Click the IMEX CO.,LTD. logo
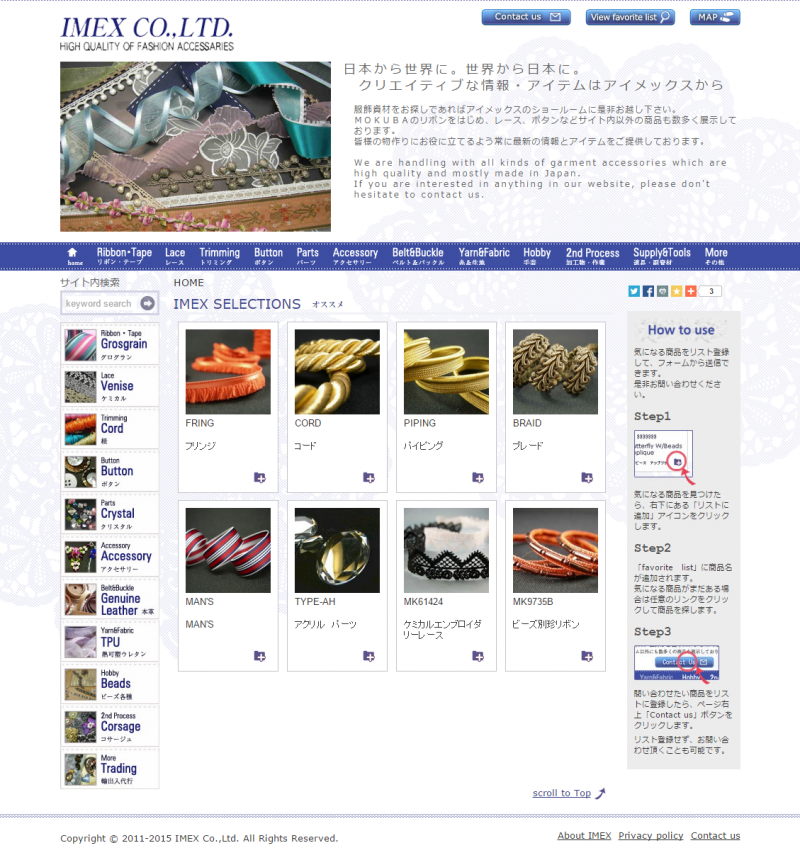 [147, 33]
